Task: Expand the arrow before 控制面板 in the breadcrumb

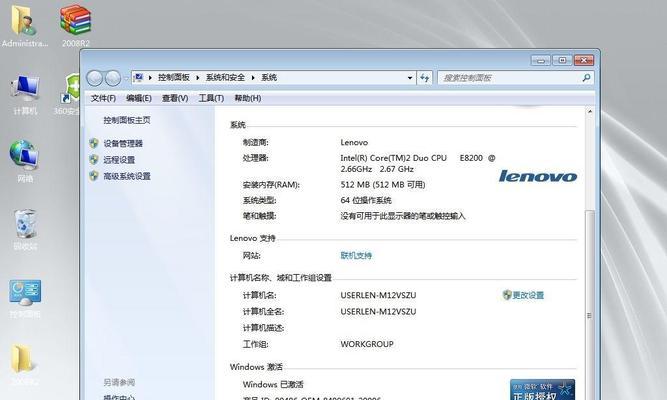Action: click(150, 77)
